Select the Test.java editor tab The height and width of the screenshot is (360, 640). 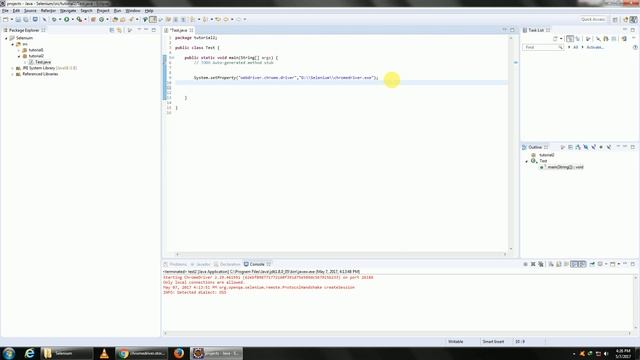point(179,30)
